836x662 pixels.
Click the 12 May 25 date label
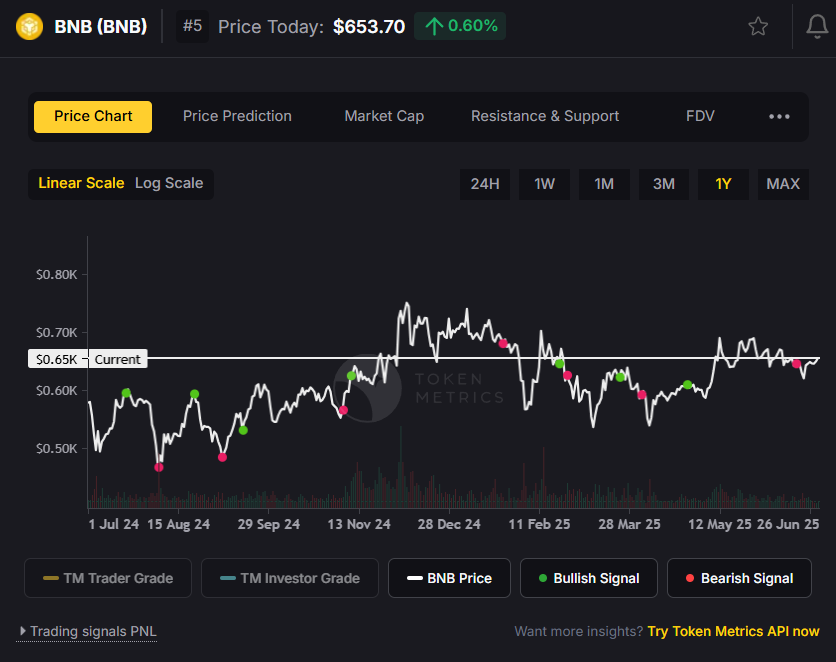719,524
